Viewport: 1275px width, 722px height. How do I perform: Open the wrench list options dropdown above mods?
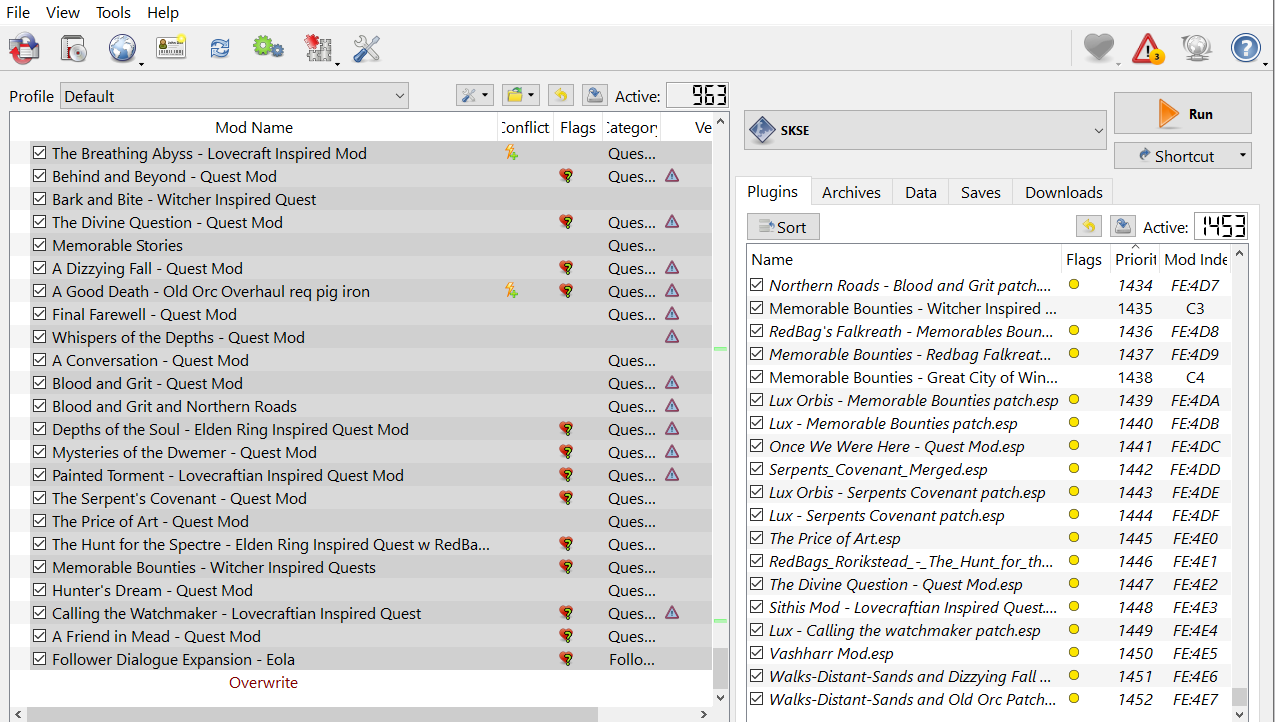475,96
